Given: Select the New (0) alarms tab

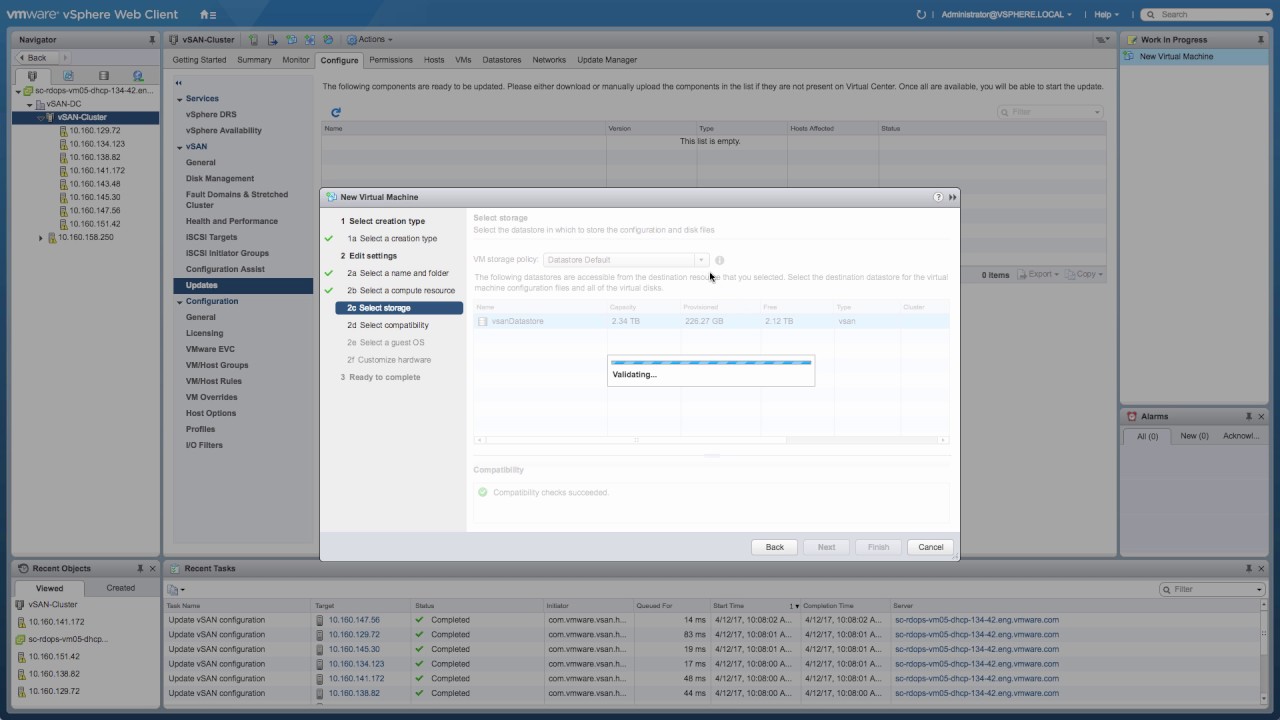Looking at the screenshot, I should [x=1194, y=436].
